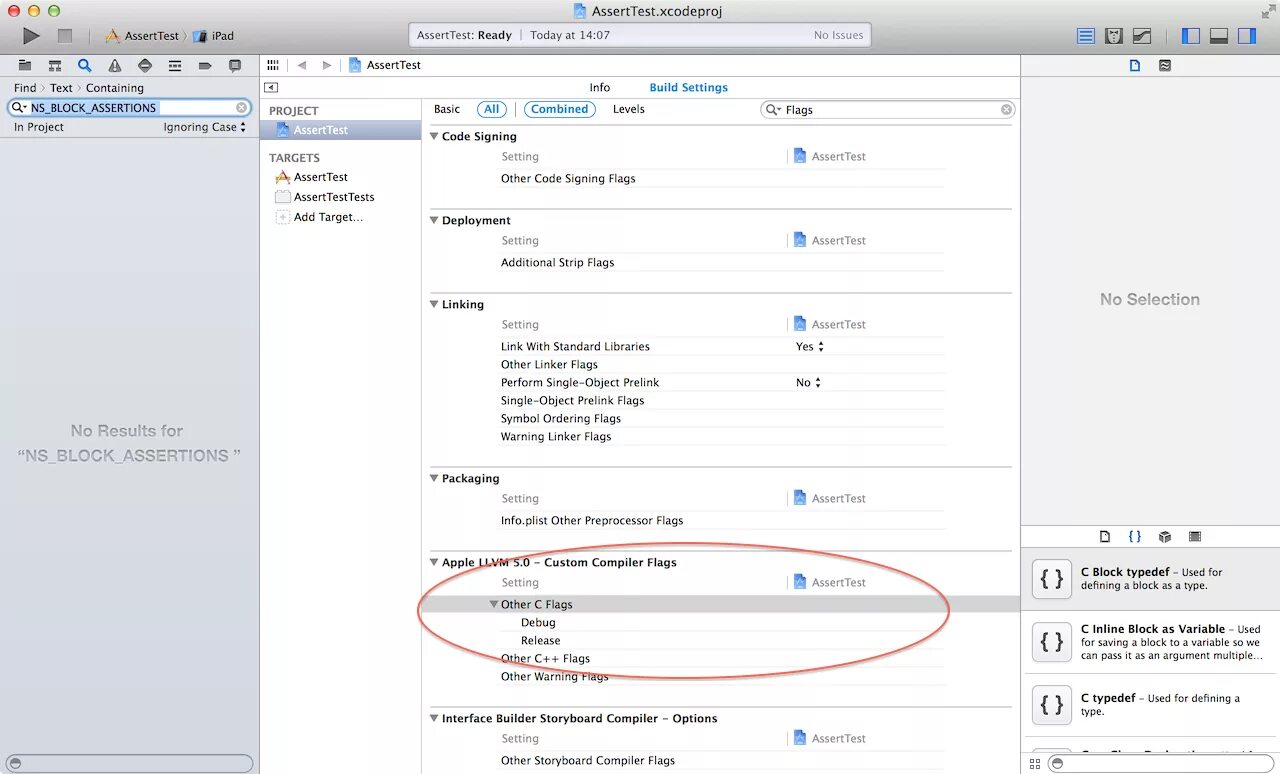Show the Media library
This screenshot has width=1280, height=774.
tap(1195, 537)
